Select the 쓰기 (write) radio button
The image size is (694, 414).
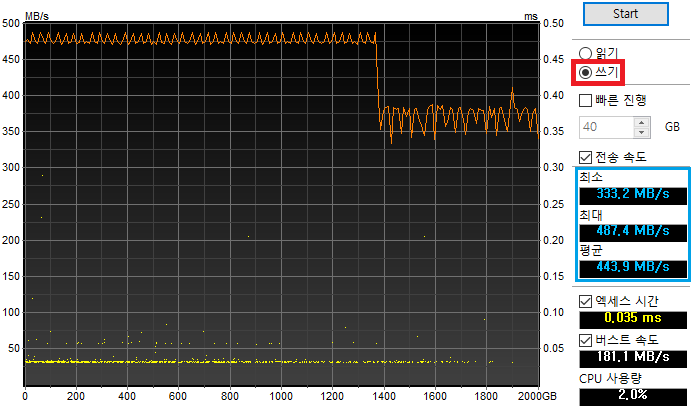coord(585,72)
